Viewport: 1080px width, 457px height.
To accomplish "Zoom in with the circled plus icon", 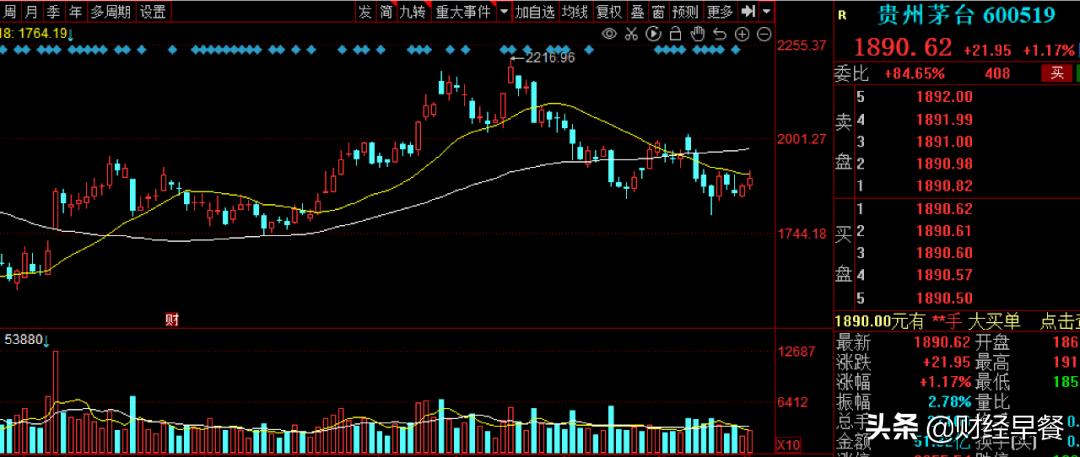I will point(742,34).
